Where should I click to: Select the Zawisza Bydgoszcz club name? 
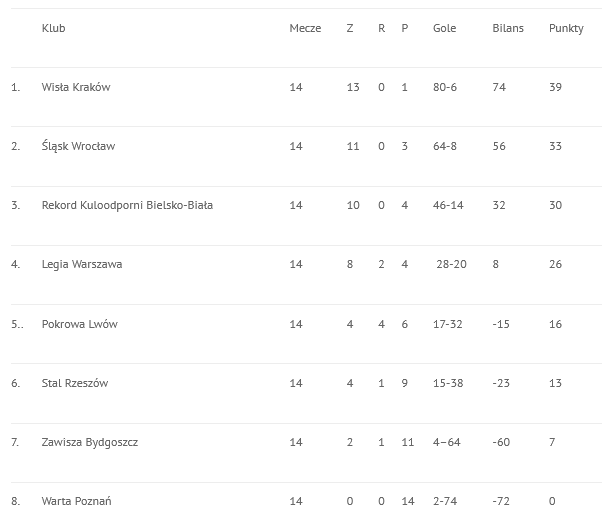90,442
